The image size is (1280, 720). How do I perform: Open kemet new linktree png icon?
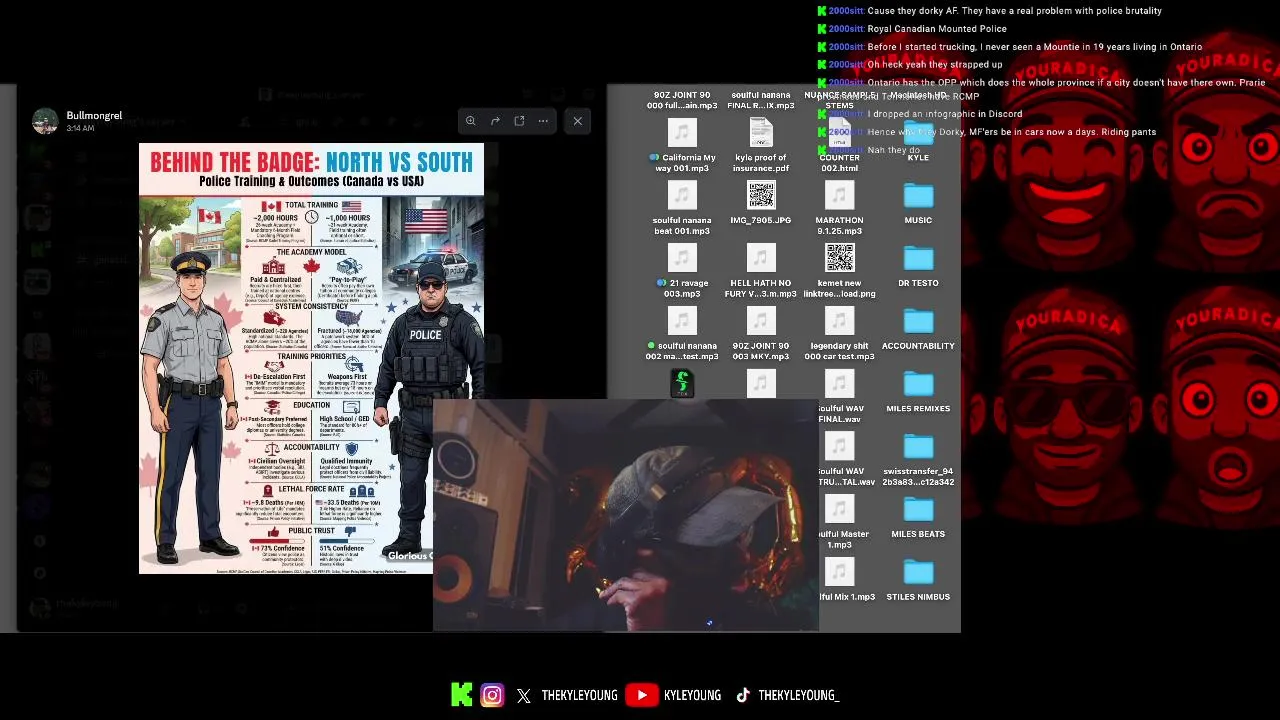click(839, 258)
